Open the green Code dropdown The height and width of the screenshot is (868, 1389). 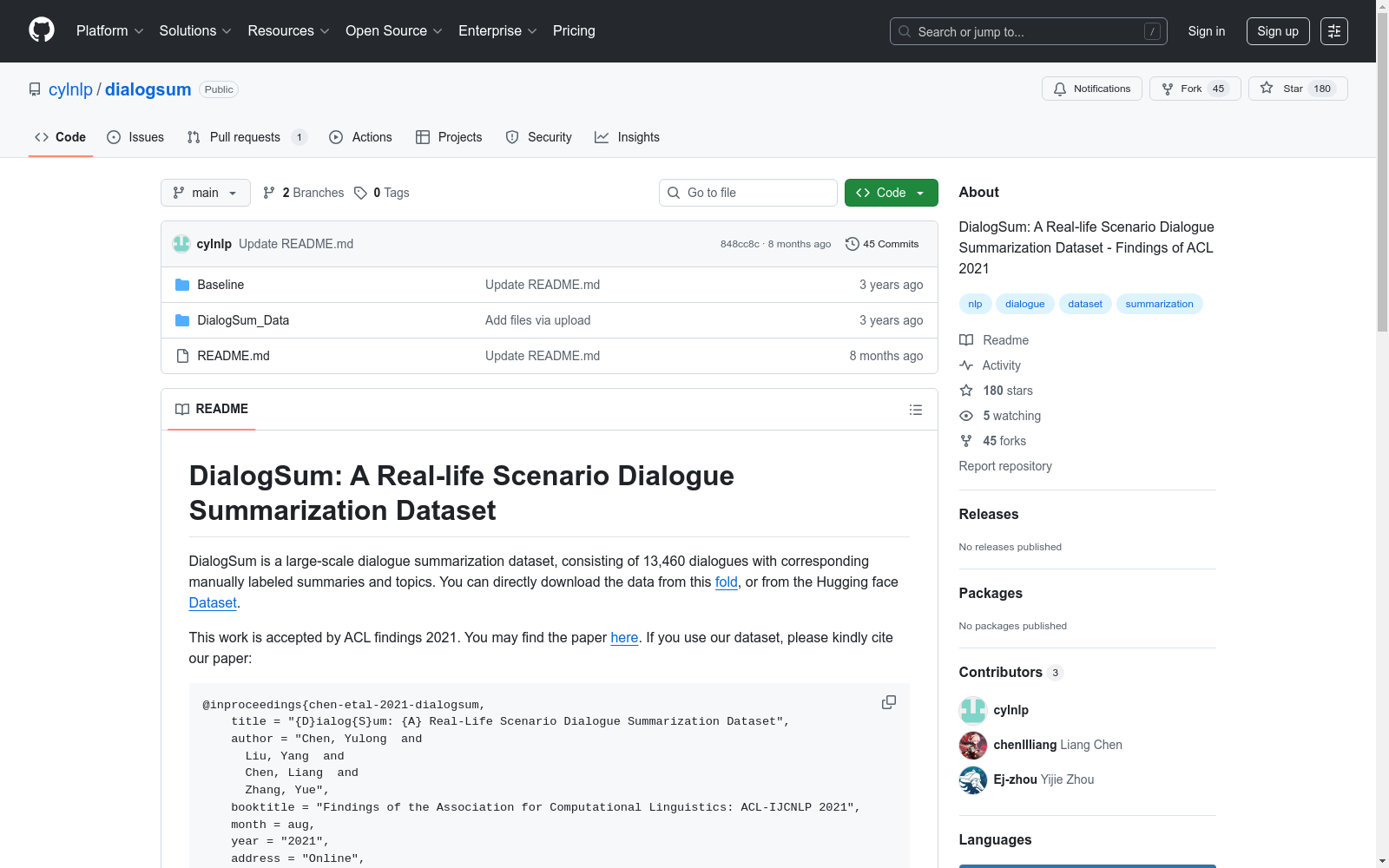click(x=892, y=193)
